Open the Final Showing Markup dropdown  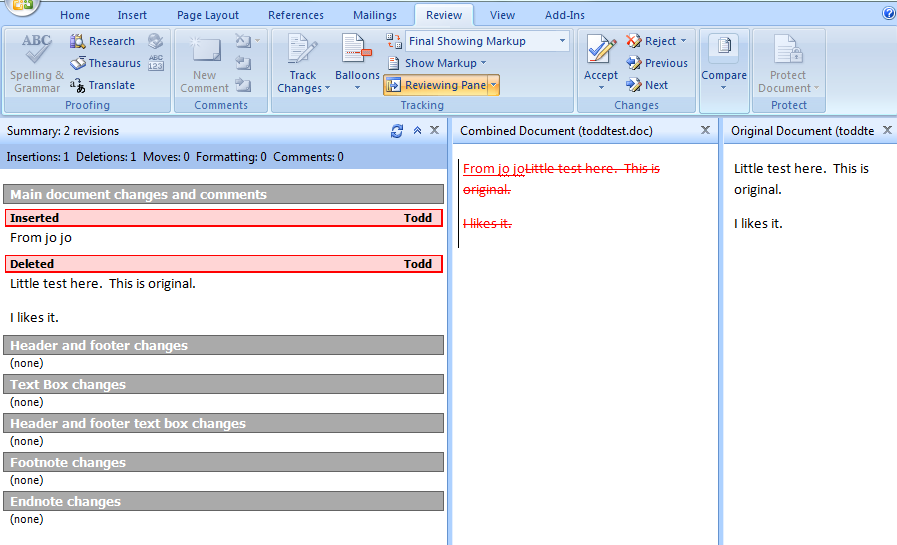point(563,41)
